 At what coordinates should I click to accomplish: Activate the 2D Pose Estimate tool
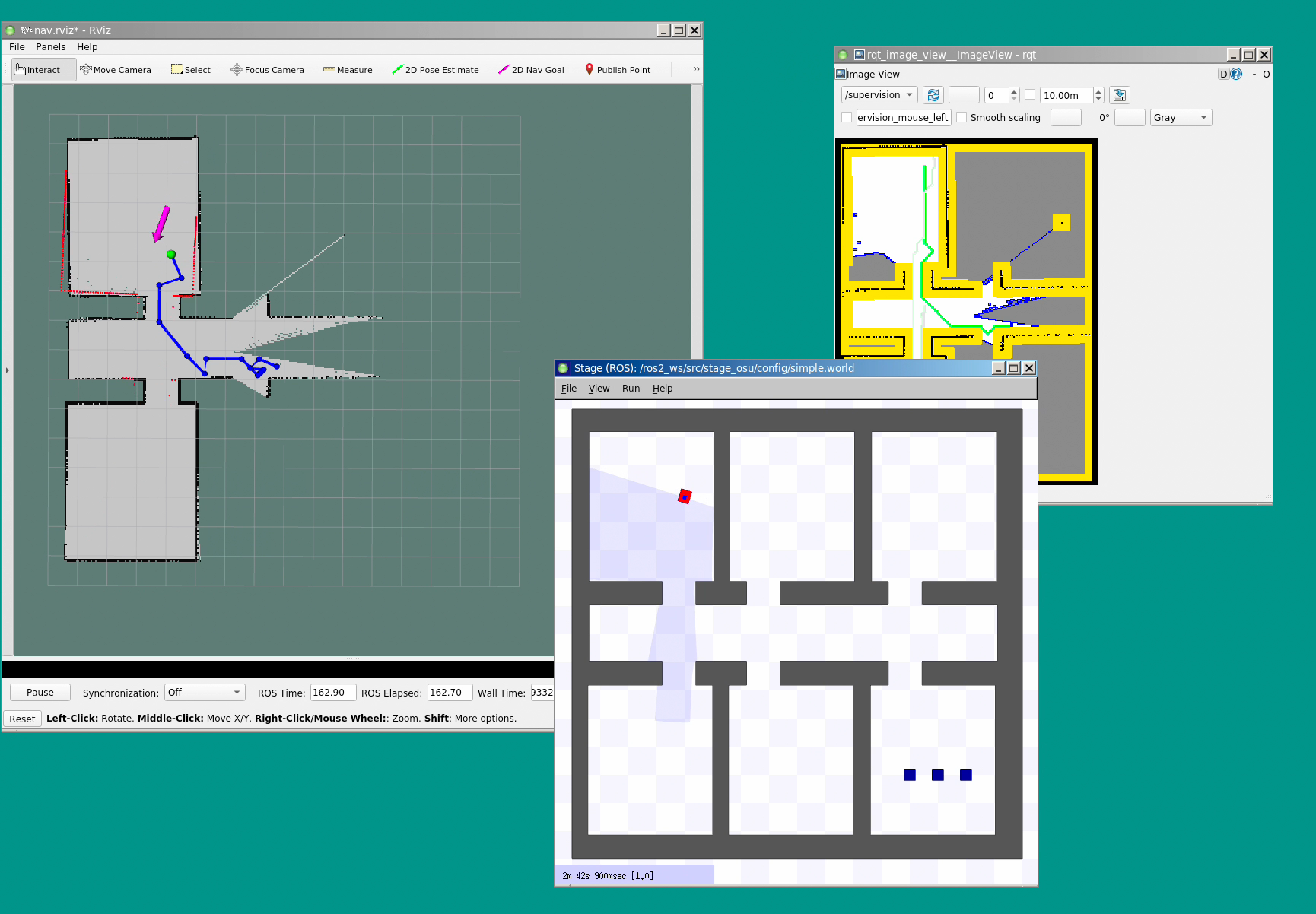(435, 70)
